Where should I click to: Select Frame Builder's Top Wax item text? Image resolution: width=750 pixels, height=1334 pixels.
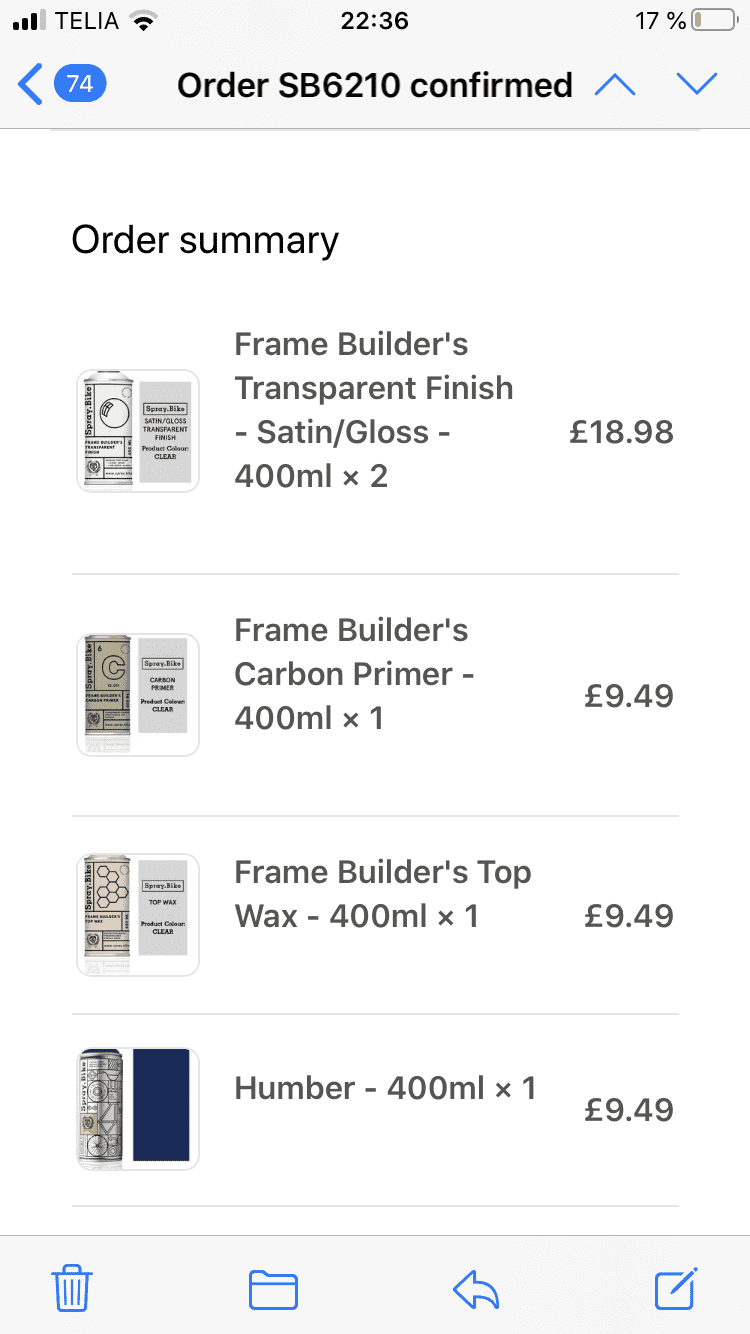pos(382,894)
